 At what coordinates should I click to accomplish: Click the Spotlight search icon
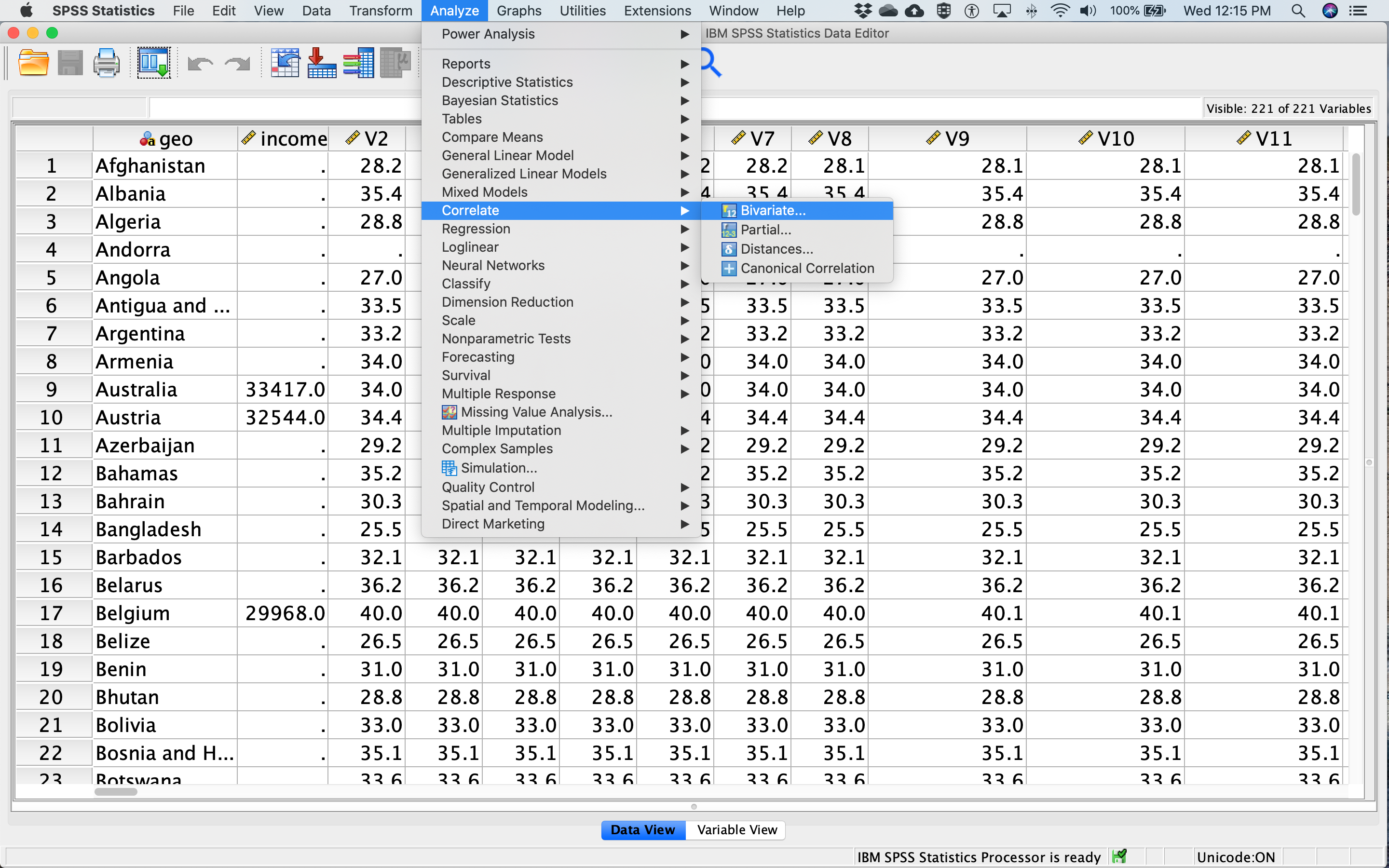[1298, 10]
